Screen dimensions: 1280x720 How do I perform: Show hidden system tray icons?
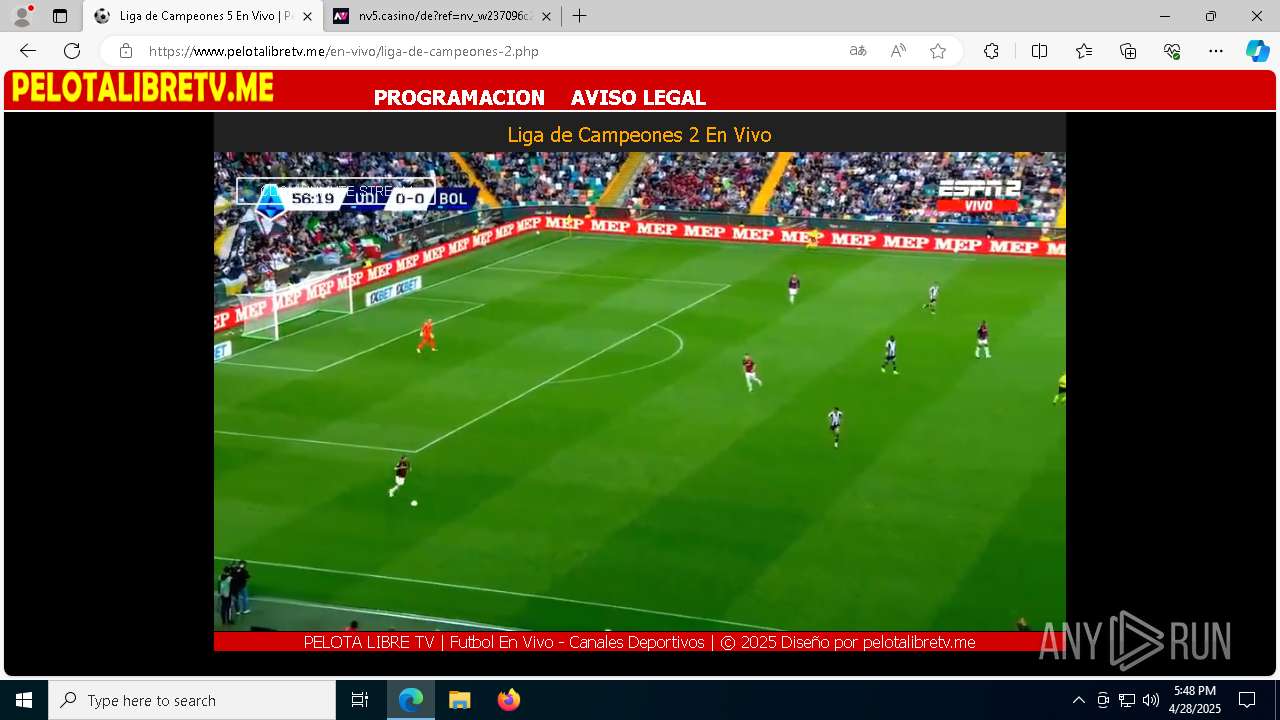[1078, 700]
